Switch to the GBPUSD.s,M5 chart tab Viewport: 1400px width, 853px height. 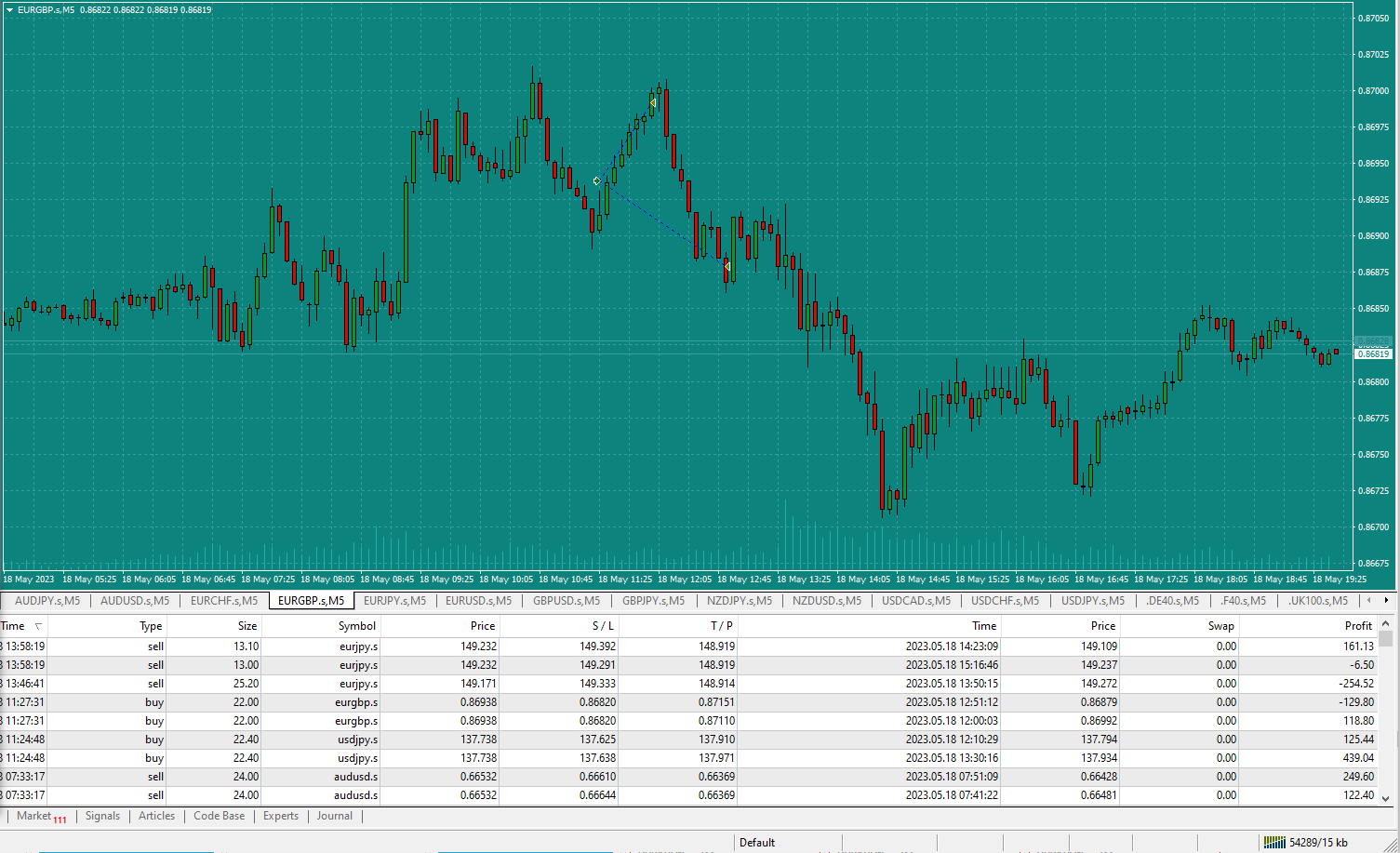567,601
